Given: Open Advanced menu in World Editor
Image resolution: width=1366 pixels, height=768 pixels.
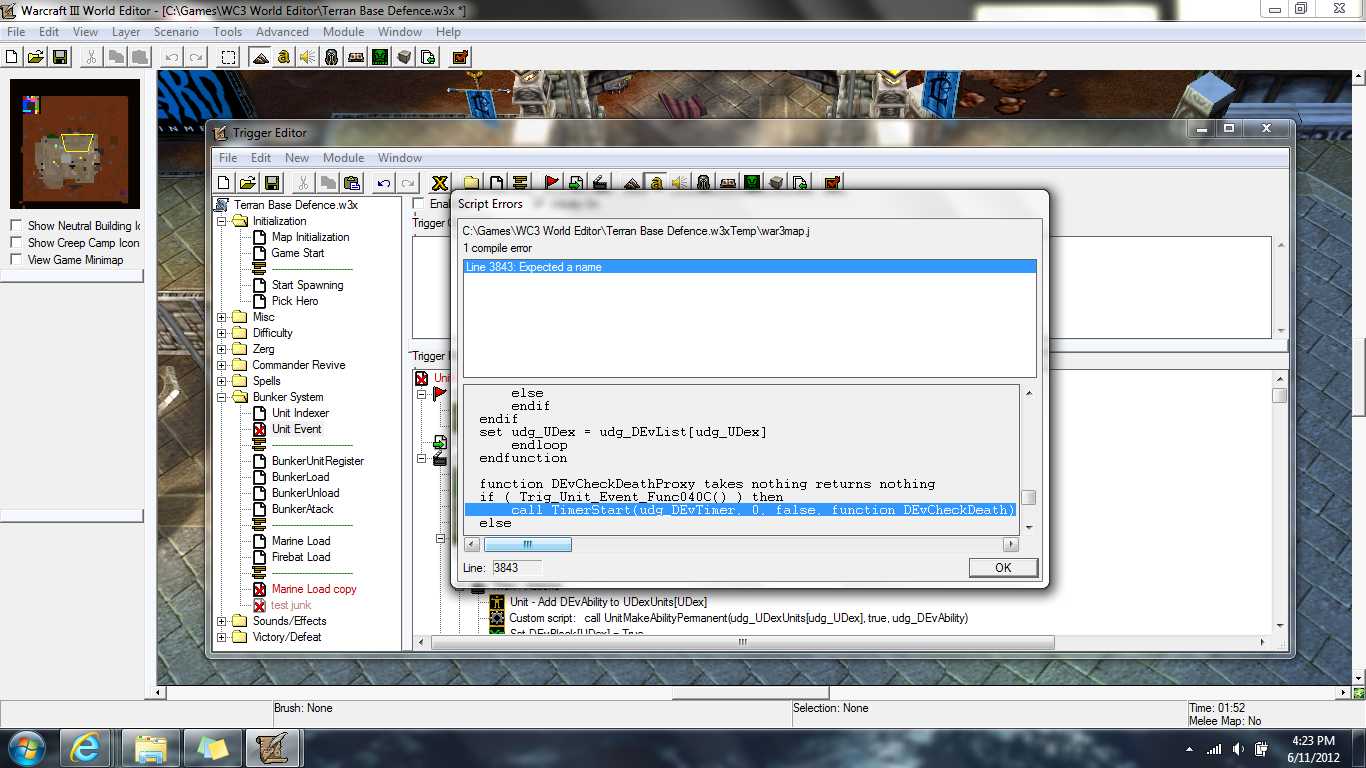Looking at the screenshot, I should (x=282, y=32).
